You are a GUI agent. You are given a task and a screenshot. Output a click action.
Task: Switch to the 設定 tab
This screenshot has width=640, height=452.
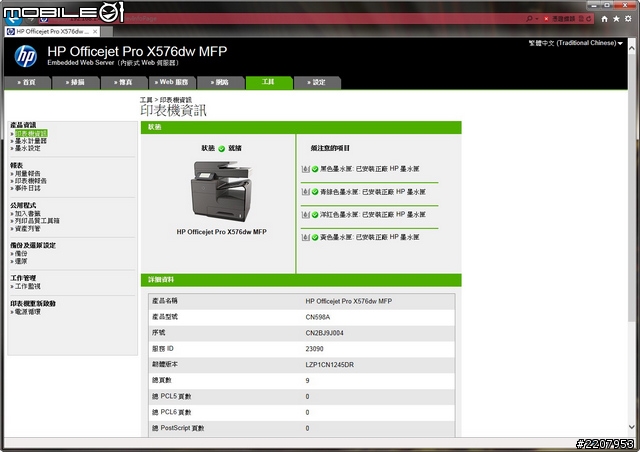[317, 82]
